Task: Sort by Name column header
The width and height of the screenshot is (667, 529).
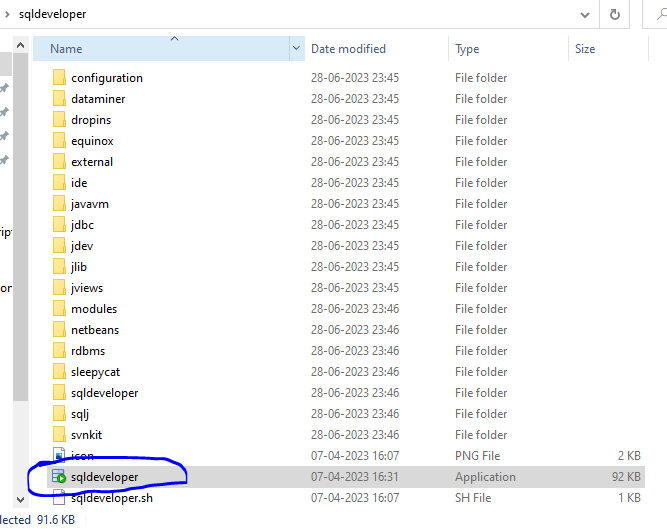Action: pos(162,48)
